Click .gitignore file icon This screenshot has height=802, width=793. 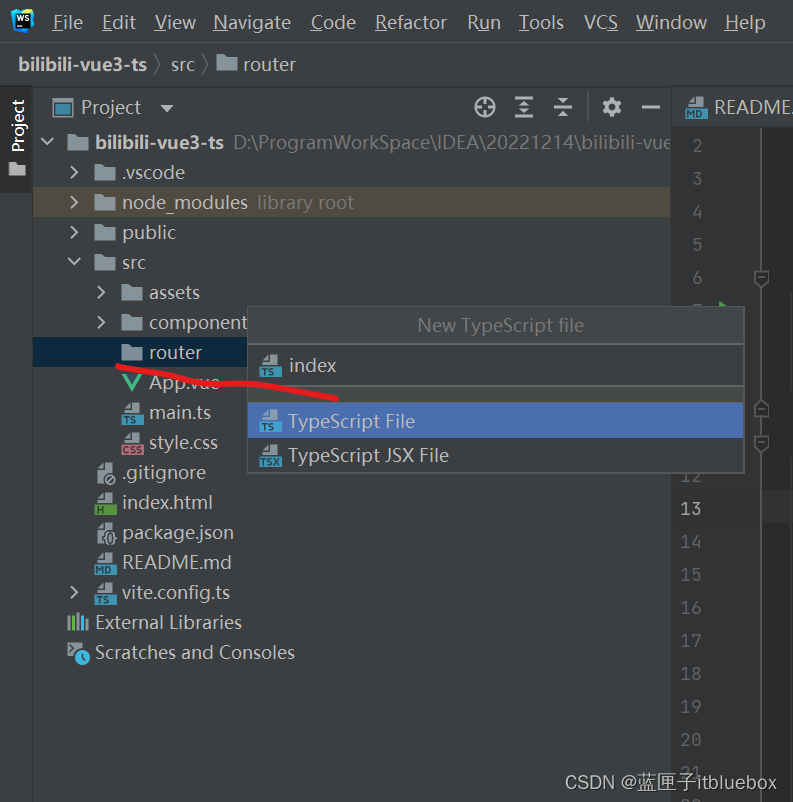[106, 473]
